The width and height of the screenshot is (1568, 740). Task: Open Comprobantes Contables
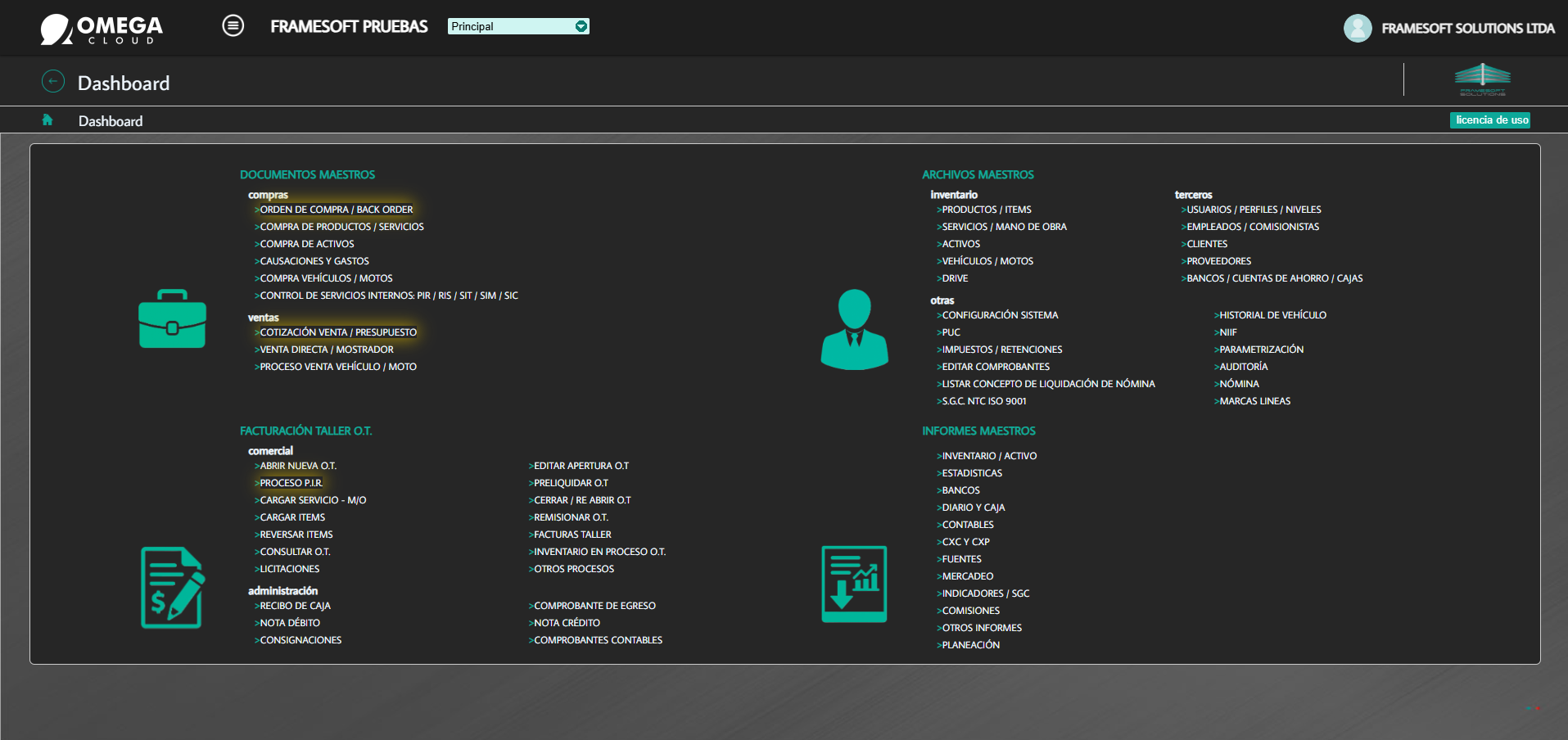(x=598, y=640)
